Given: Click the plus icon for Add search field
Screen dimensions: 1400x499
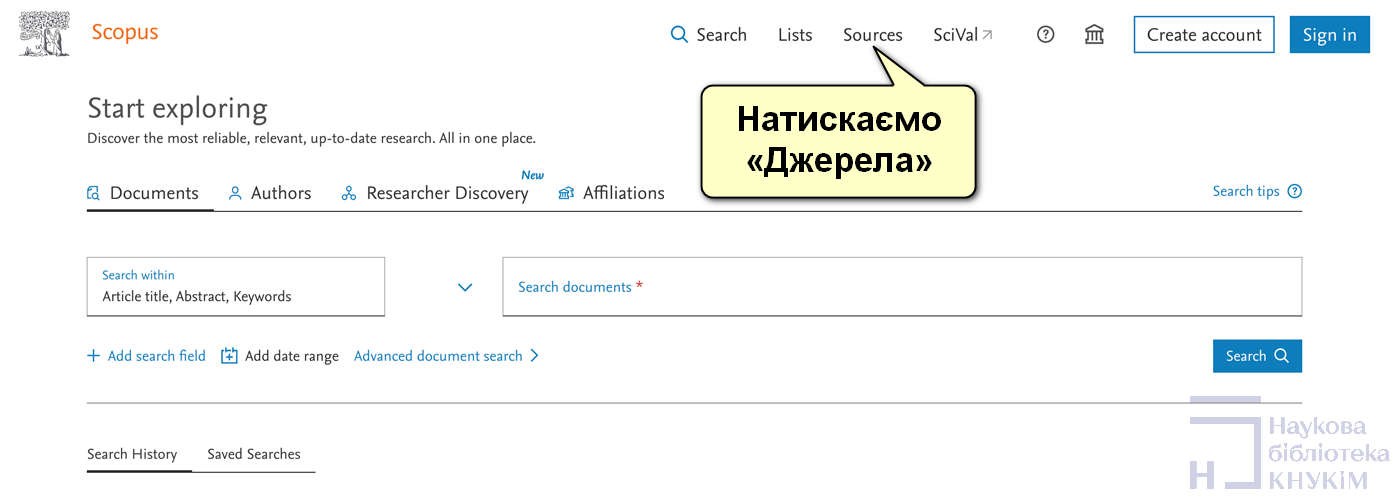Looking at the screenshot, I should [94, 356].
